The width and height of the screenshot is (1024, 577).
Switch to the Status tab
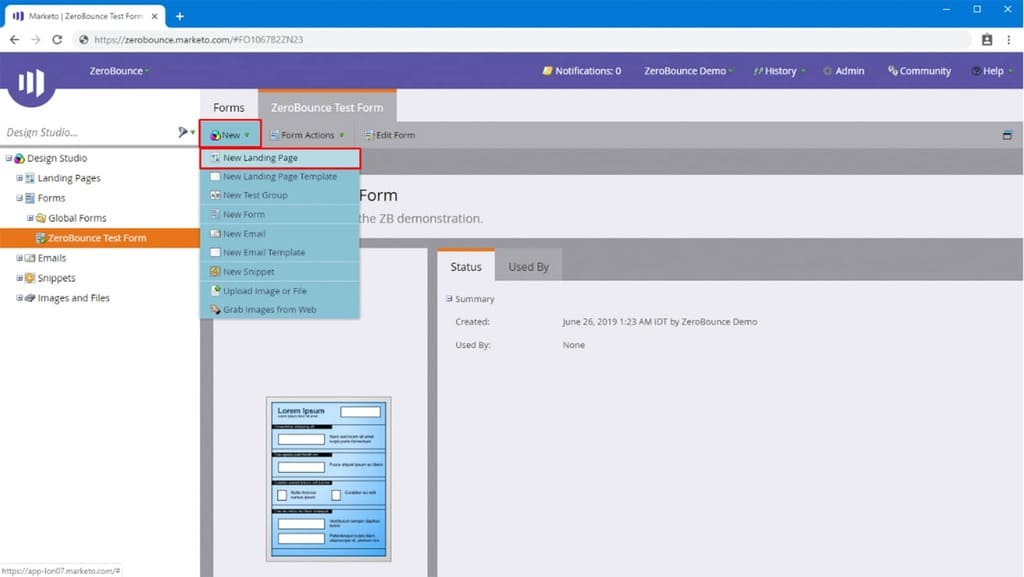pos(466,267)
